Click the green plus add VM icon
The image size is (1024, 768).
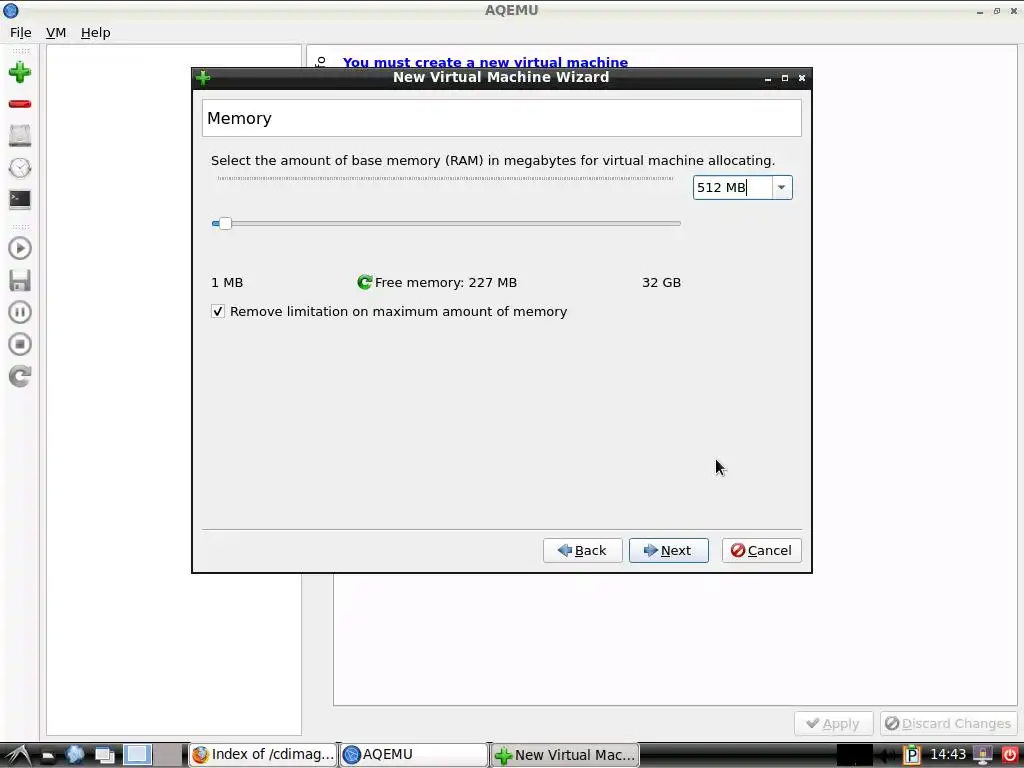tap(20, 72)
